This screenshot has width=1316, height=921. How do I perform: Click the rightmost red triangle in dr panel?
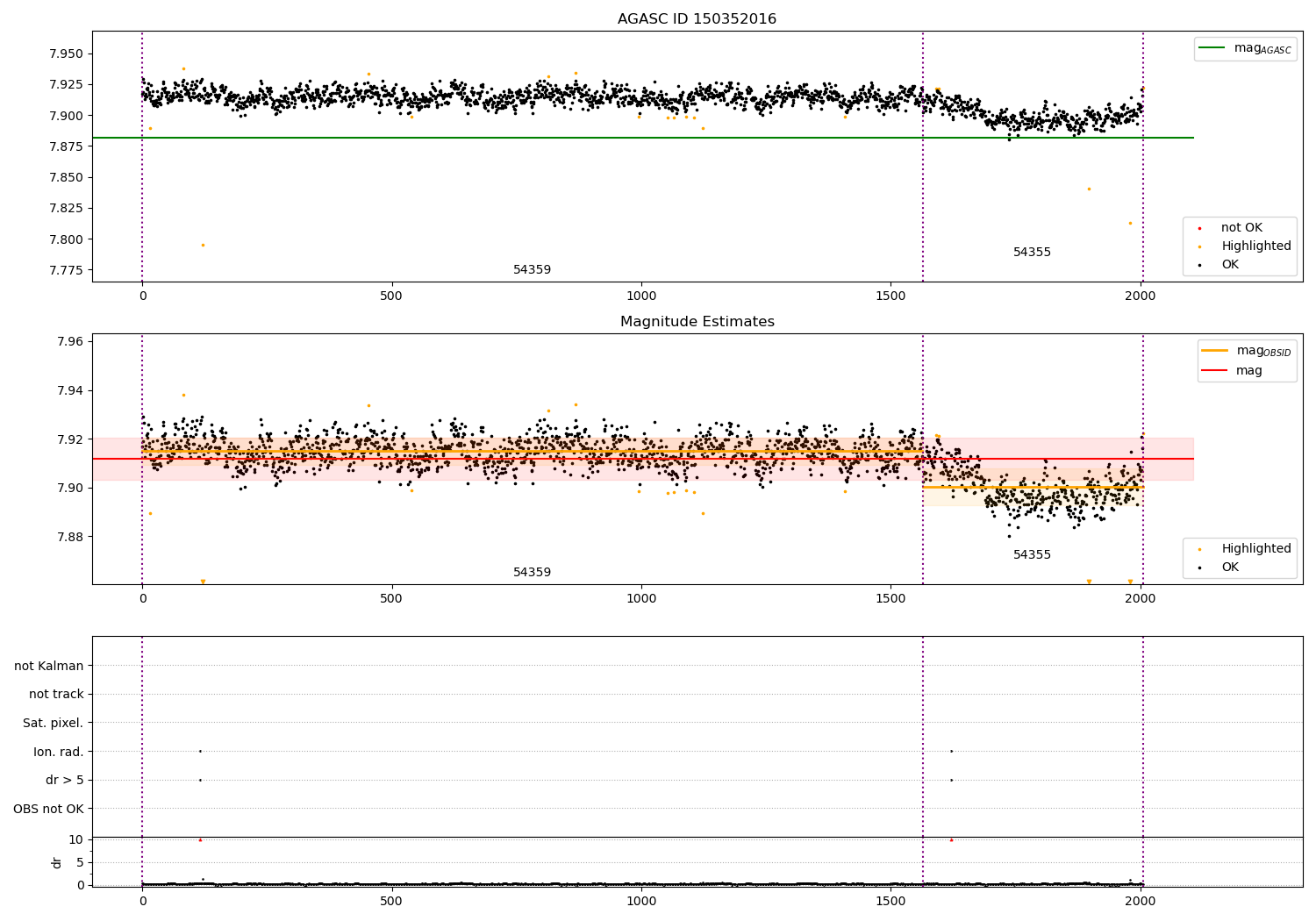point(951,840)
